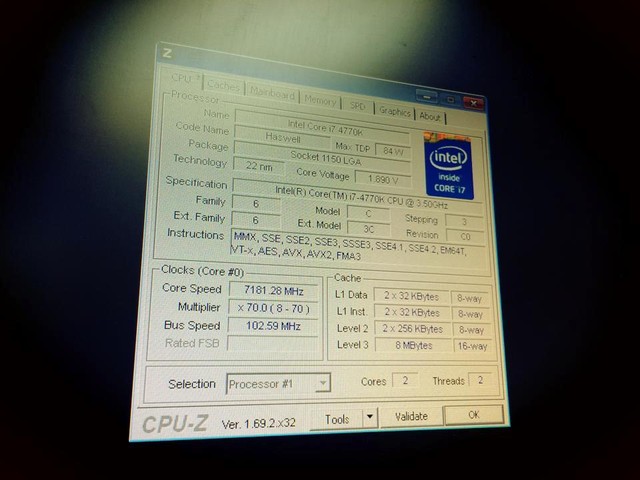Click the Package value Socket 1150 LGA
This screenshot has width=640, height=480.
[x=322, y=158]
